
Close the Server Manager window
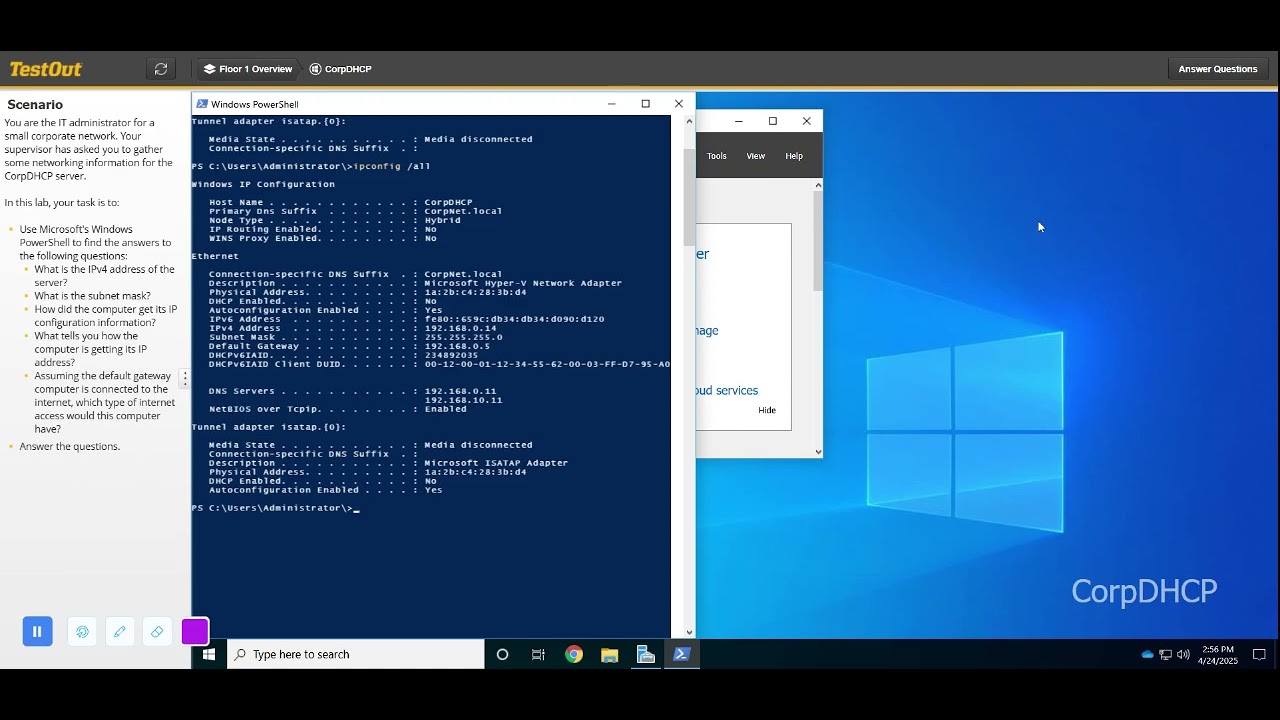[807, 121]
